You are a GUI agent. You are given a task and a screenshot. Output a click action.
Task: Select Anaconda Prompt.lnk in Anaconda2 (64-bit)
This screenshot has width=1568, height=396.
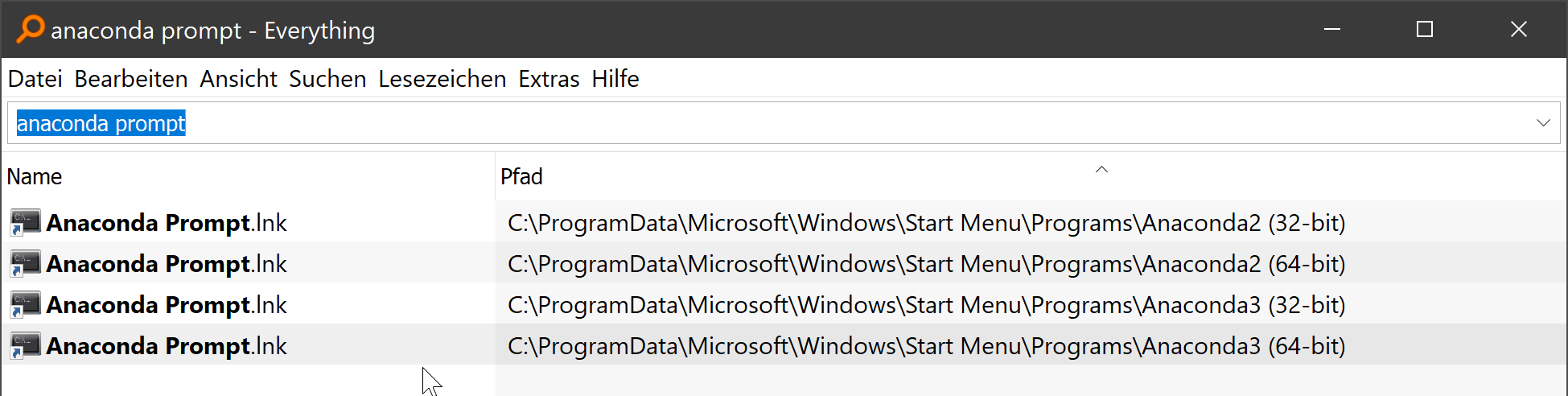[x=167, y=264]
